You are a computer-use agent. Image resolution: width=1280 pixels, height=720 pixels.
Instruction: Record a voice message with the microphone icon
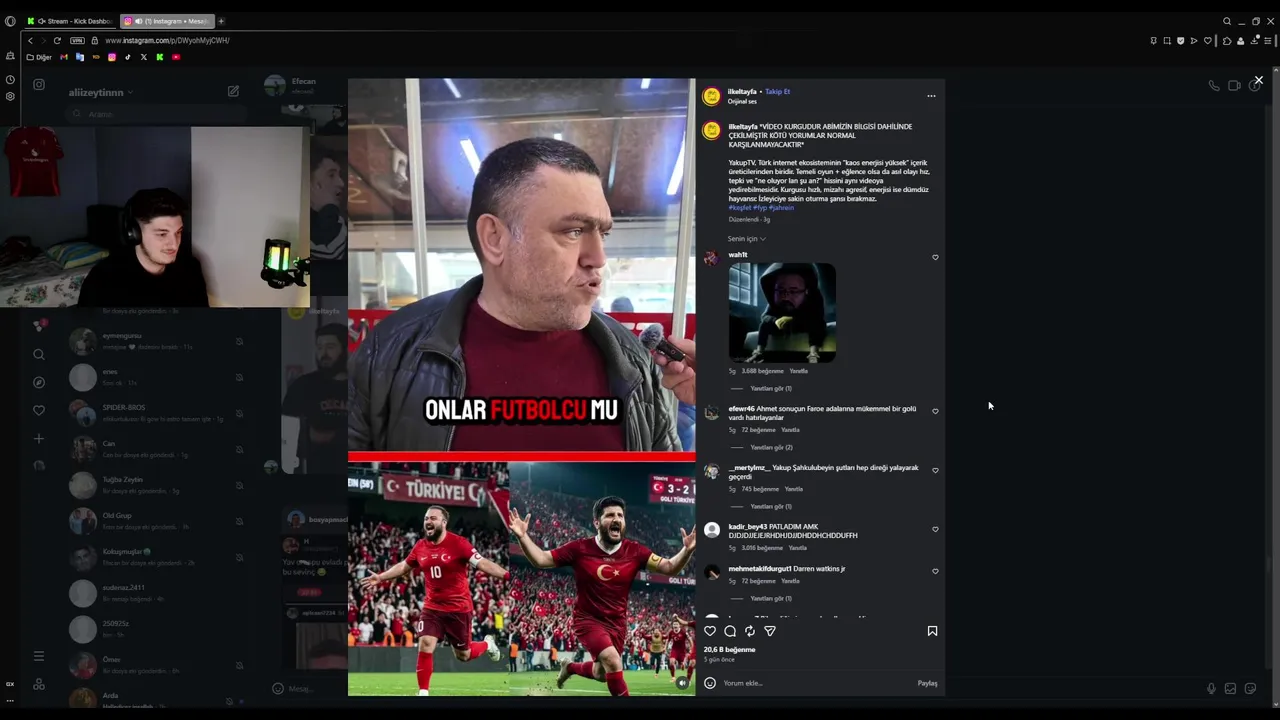click(x=1211, y=688)
